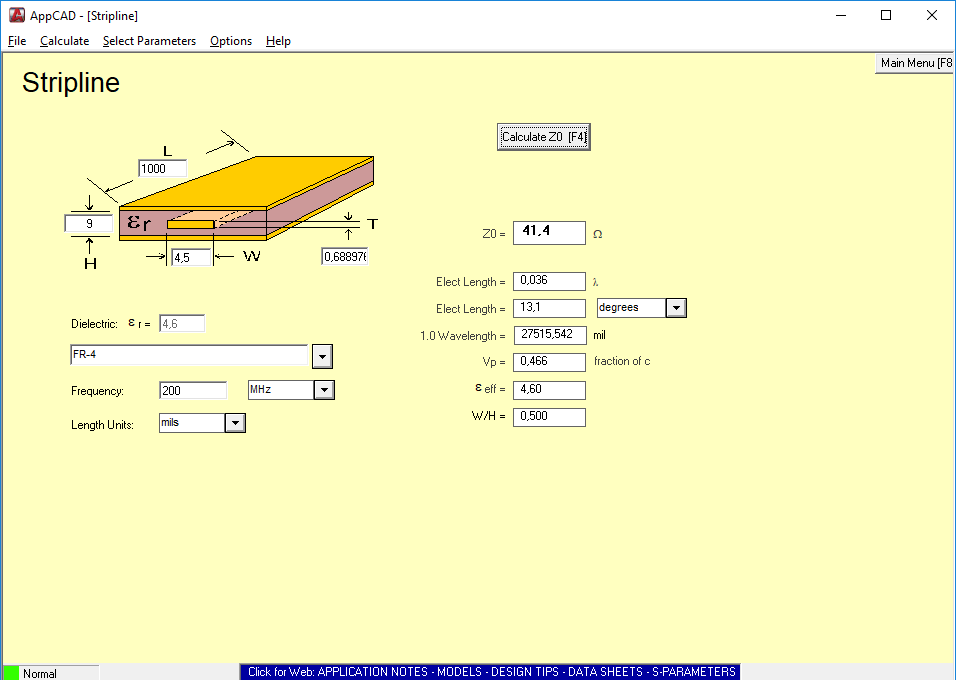Open the degrees electrical length unit dropdown
The height and width of the screenshot is (680, 956).
pos(676,308)
